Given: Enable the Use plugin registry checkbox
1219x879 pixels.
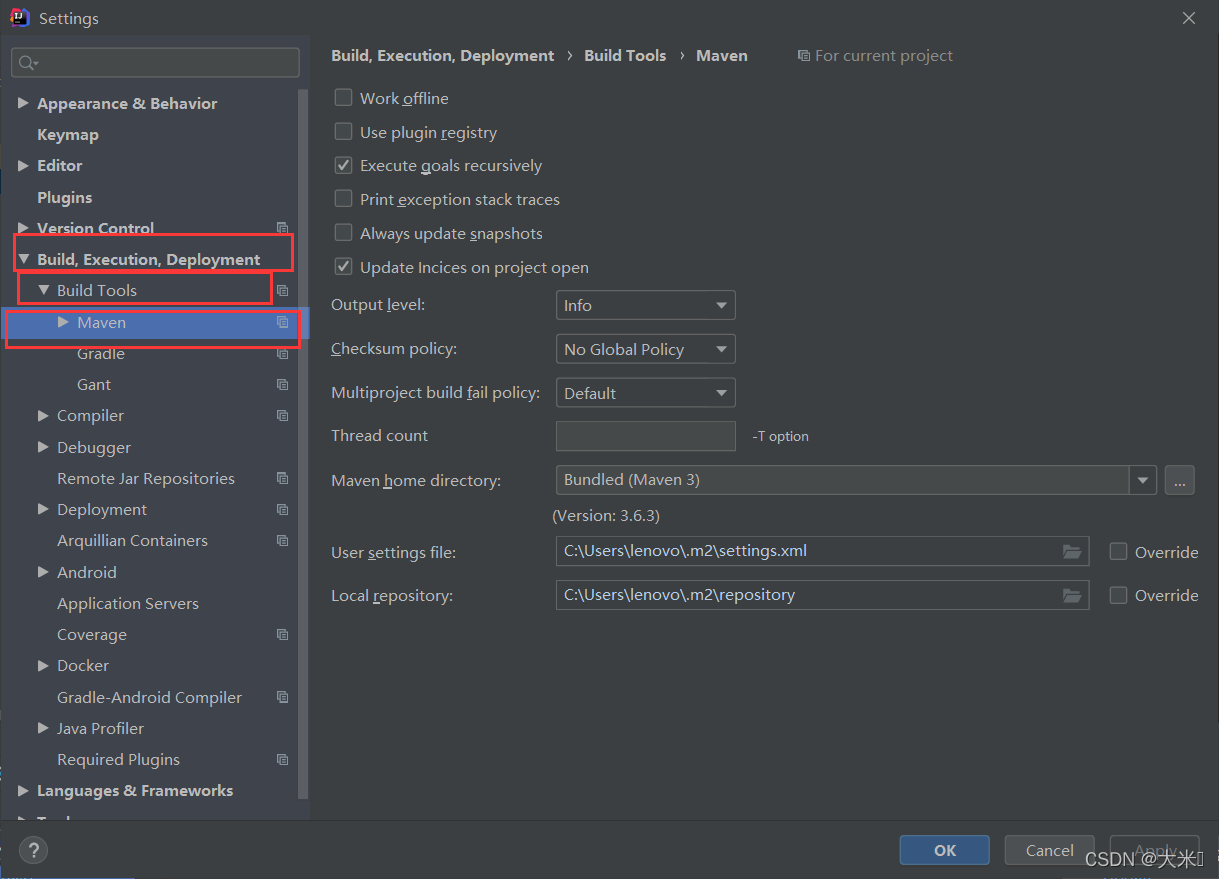Looking at the screenshot, I should pos(343,131).
